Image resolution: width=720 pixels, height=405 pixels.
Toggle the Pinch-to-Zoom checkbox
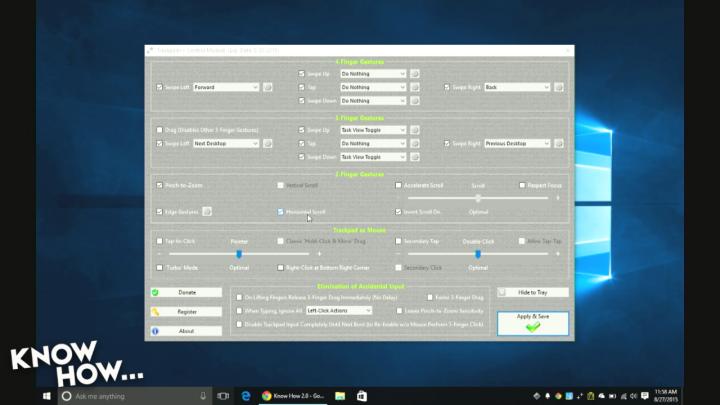160,185
